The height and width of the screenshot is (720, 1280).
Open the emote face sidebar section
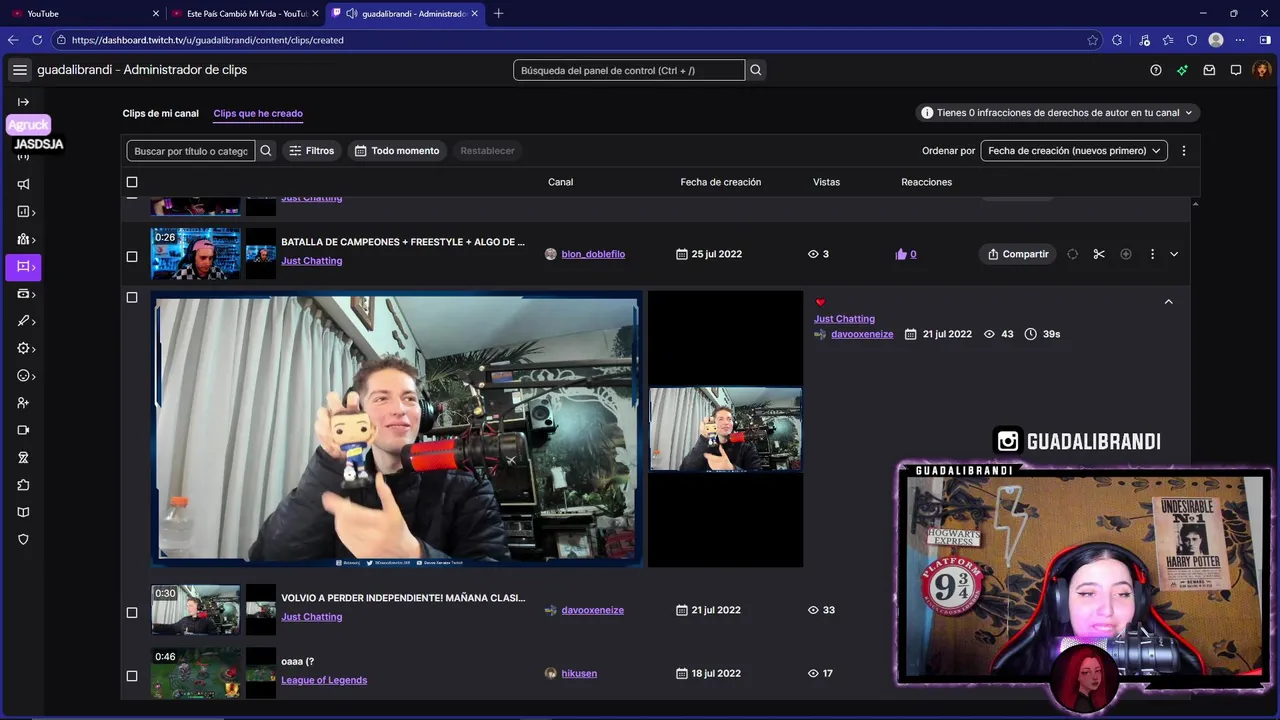coord(24,376)
